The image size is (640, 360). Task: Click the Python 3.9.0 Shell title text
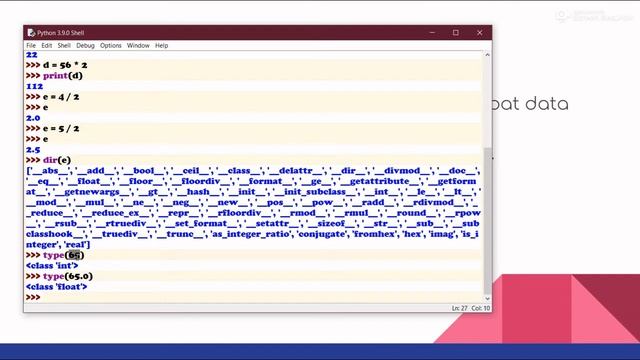tap(60, 33)
